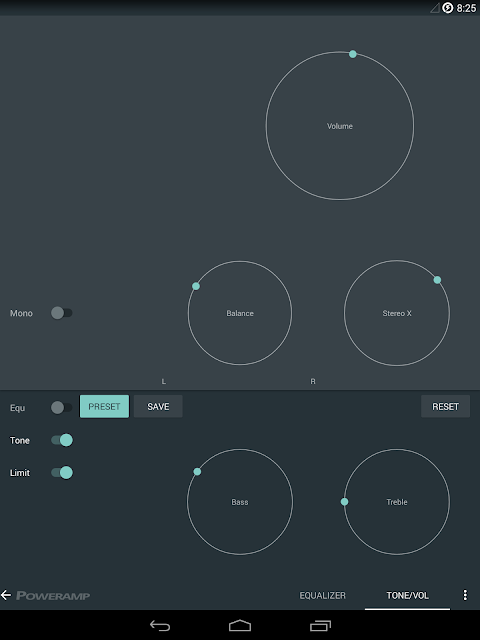Click the Balance label inside the knob

coord(240,313)
